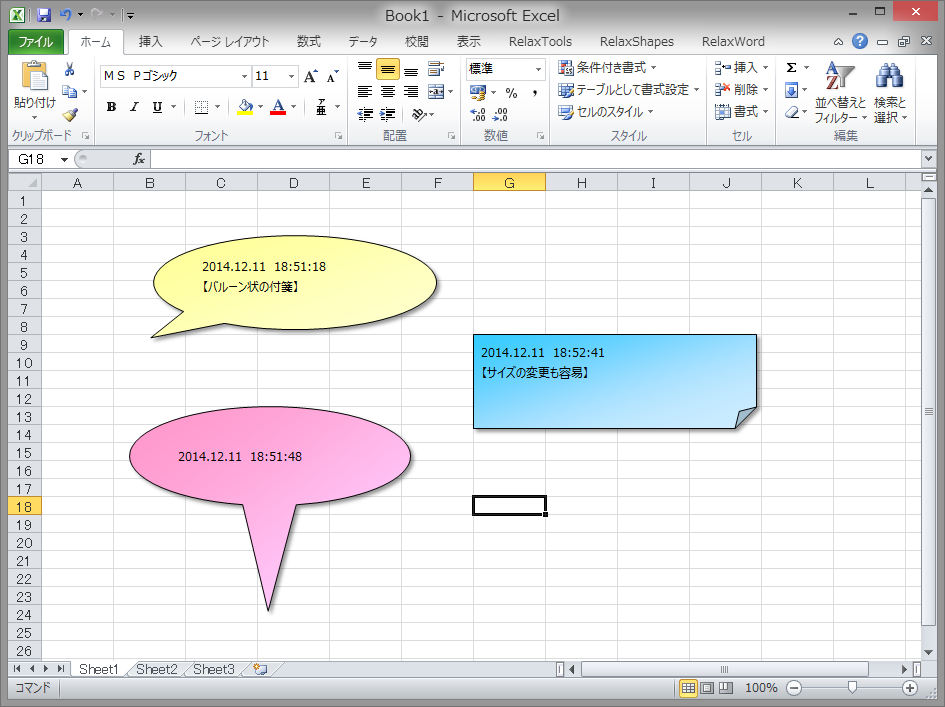
Task: Click the wrap text icon
Action: [436, 69]
